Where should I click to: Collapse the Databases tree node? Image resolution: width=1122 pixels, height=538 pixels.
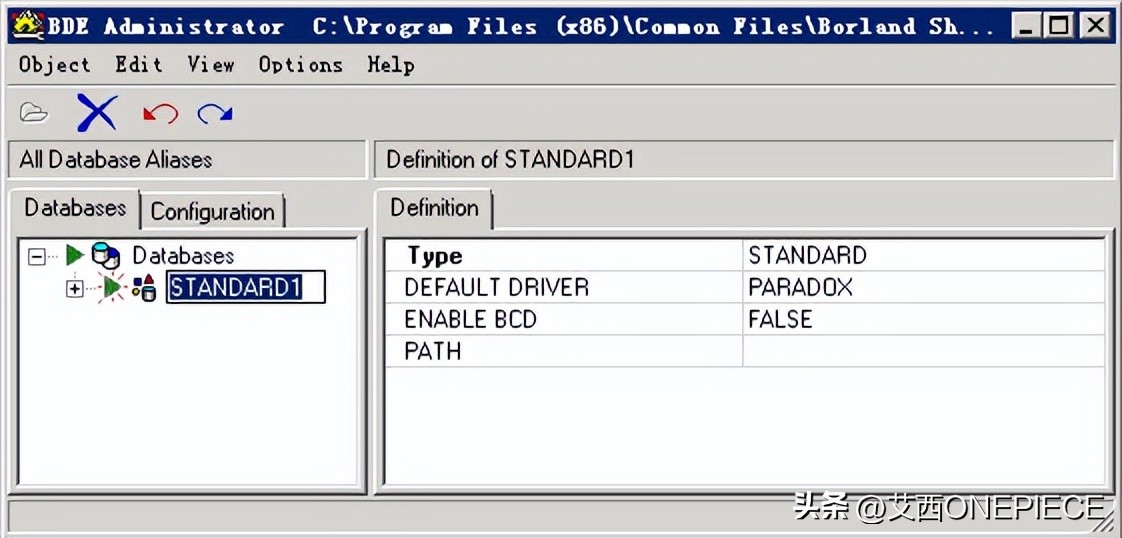(37, 257)
